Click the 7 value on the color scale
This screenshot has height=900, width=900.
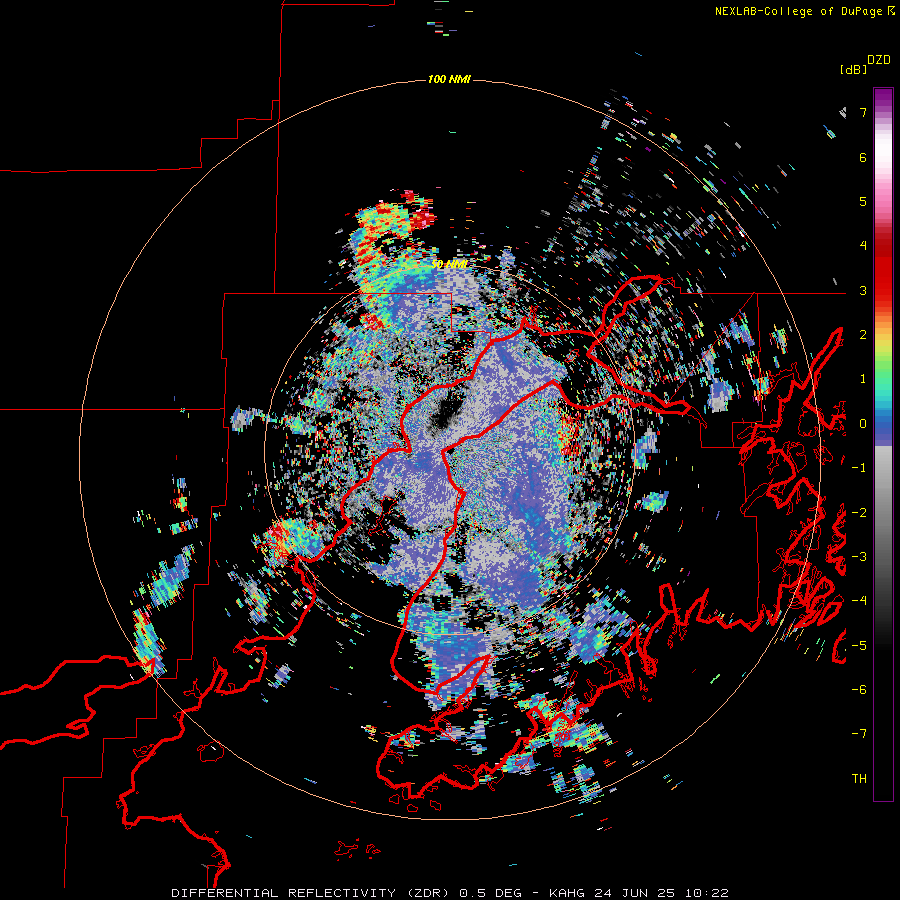pyautogui.click(x=863, y=112)
